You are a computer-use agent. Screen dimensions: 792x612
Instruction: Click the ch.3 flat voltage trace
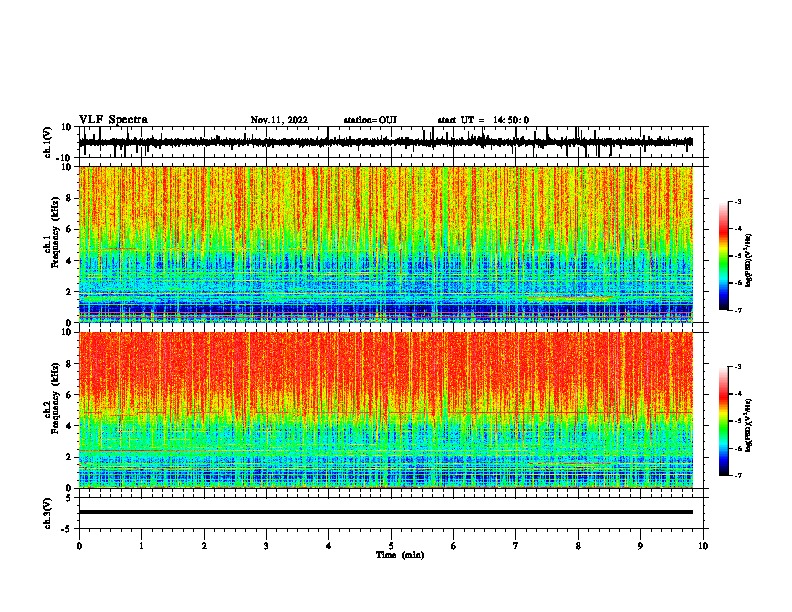click(x=386, y=512)
